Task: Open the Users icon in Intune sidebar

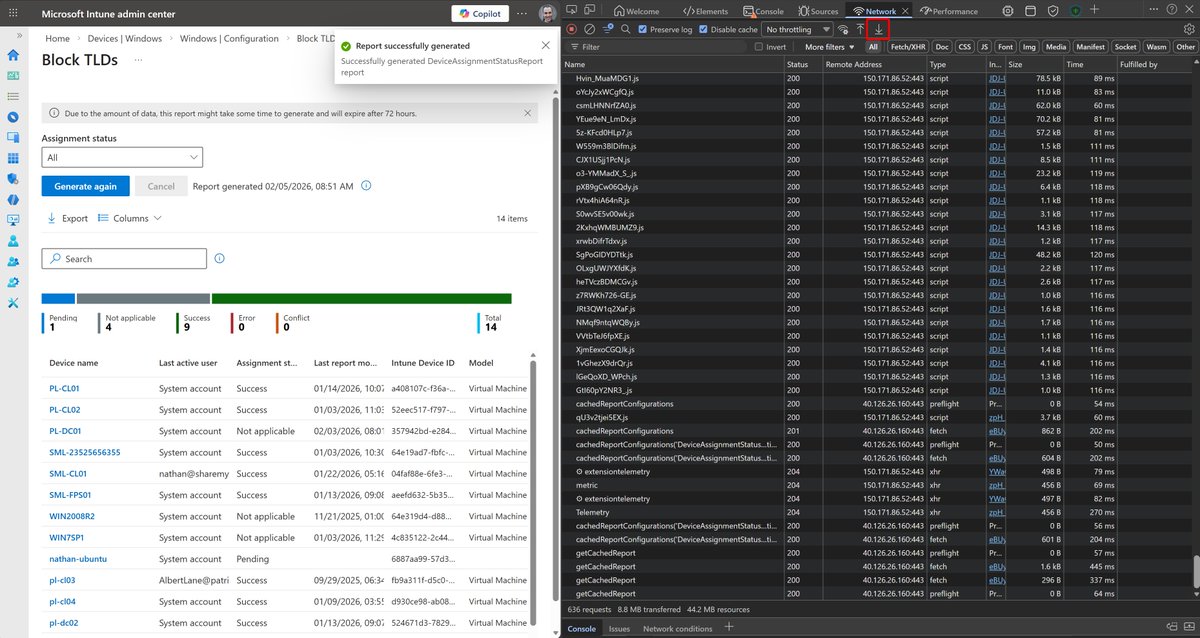Action: (13, 241)
